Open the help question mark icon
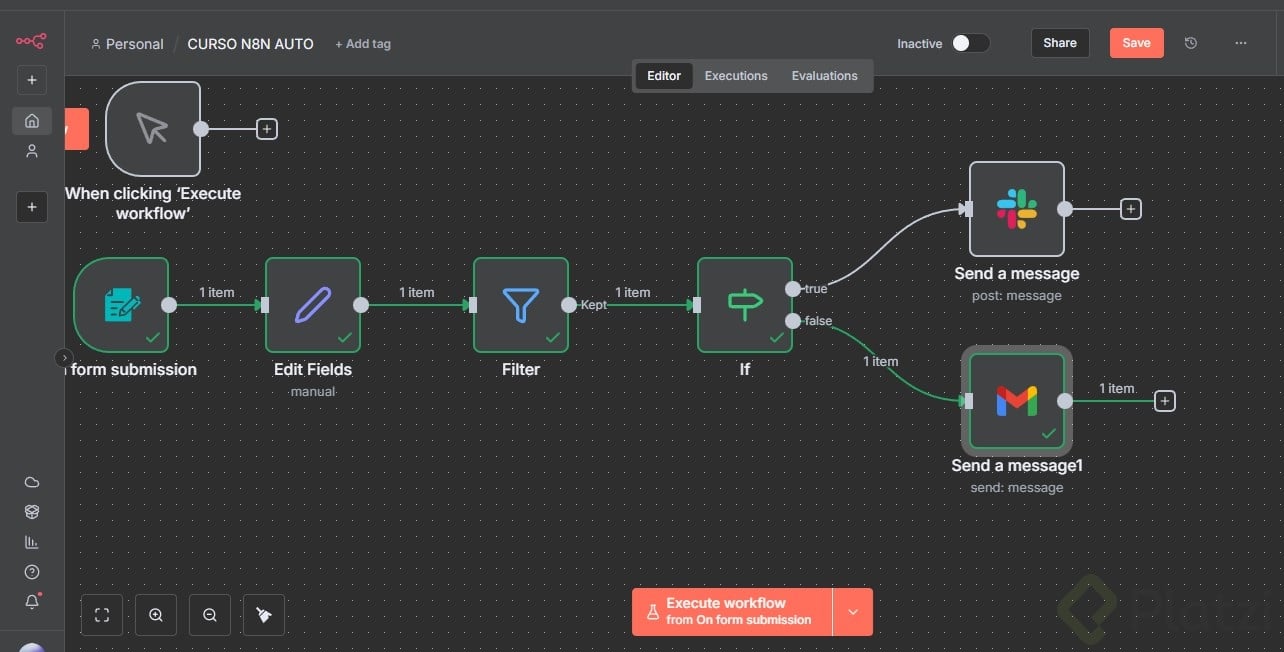The image size is (1284, 652). click(x=32, y=572)
